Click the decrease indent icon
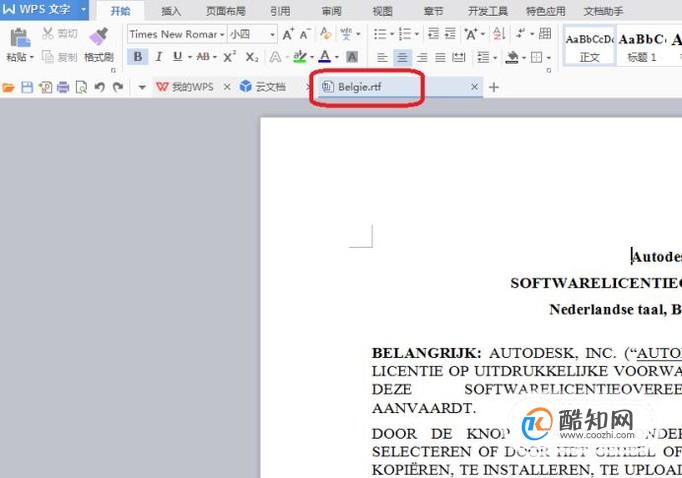Screen dimensions: 682x478 pyautogui.click(x=433, y=33)
